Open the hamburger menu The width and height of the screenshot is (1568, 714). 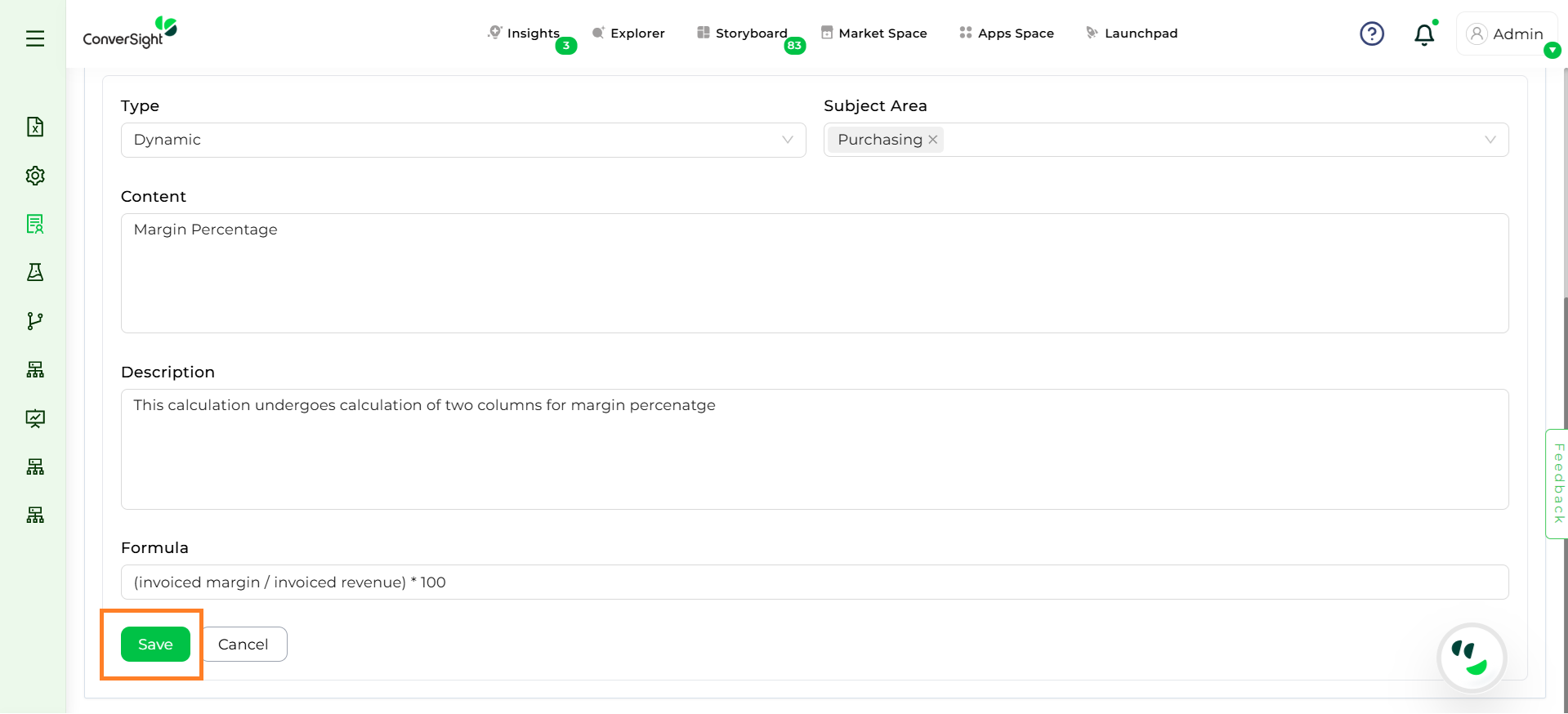[x=35, y=38]
